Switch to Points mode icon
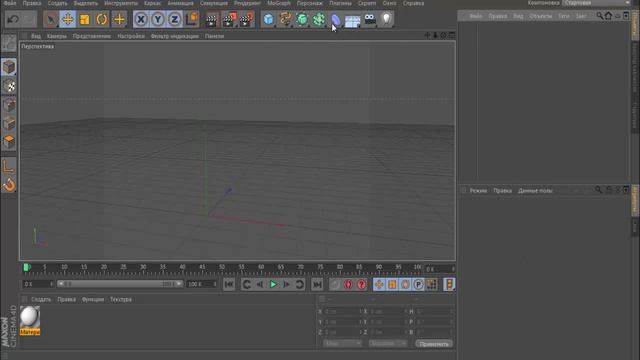Screen dimensions: 640x360 [x=9, y=104]
